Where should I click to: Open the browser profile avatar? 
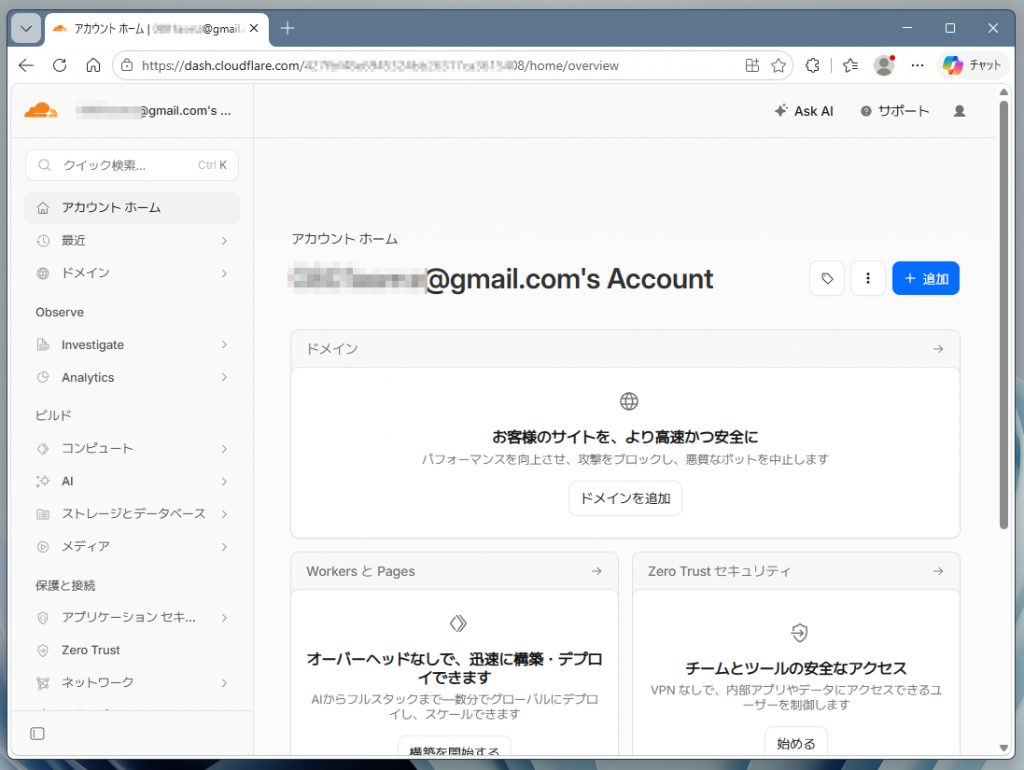[884, 65]
